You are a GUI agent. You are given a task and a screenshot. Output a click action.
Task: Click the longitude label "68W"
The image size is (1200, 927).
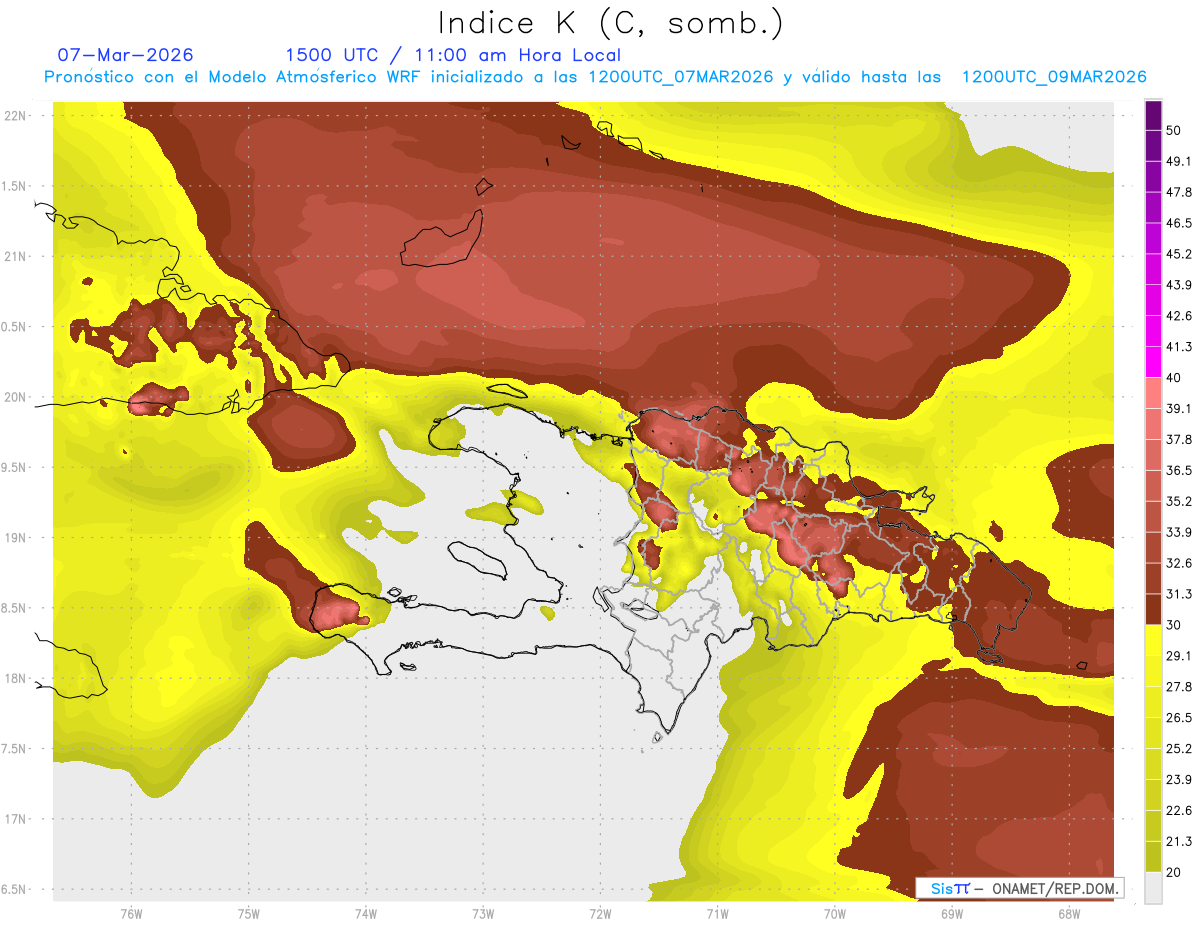coord(1069,914)
